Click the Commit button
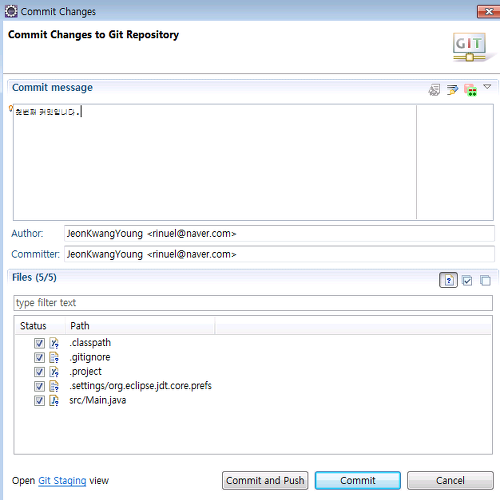 [x=358, y=480]
